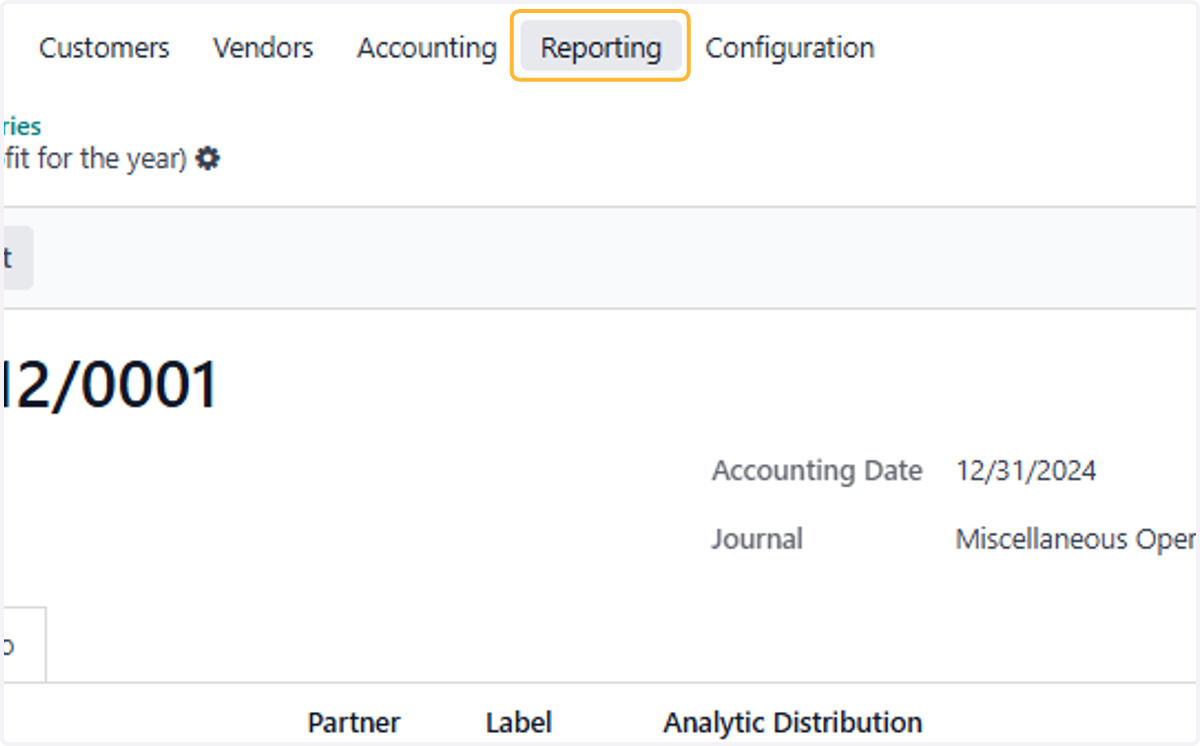This screenshot has height=746, width=1200.
Task: Click the Accounting Date label
Action: pyautogui.click(x=817, y=471)
